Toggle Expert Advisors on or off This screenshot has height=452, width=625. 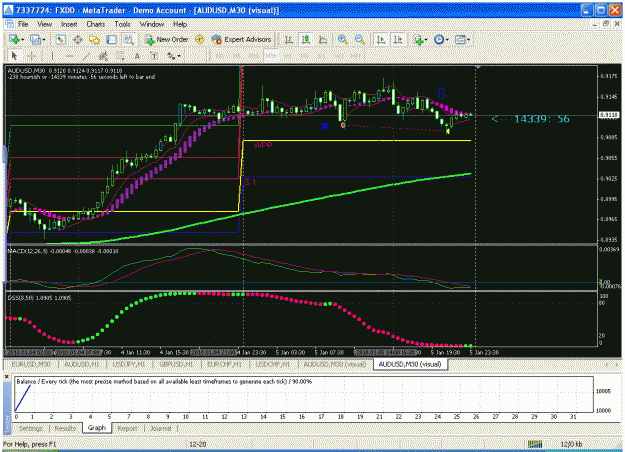[x=241, y=39]
